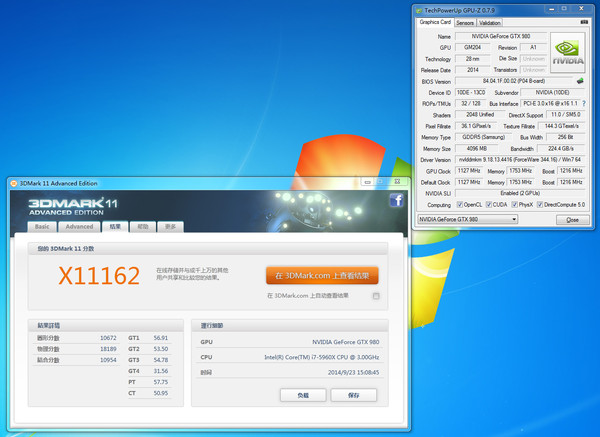Open the Facebook icon in 3DMark 11

396,200
